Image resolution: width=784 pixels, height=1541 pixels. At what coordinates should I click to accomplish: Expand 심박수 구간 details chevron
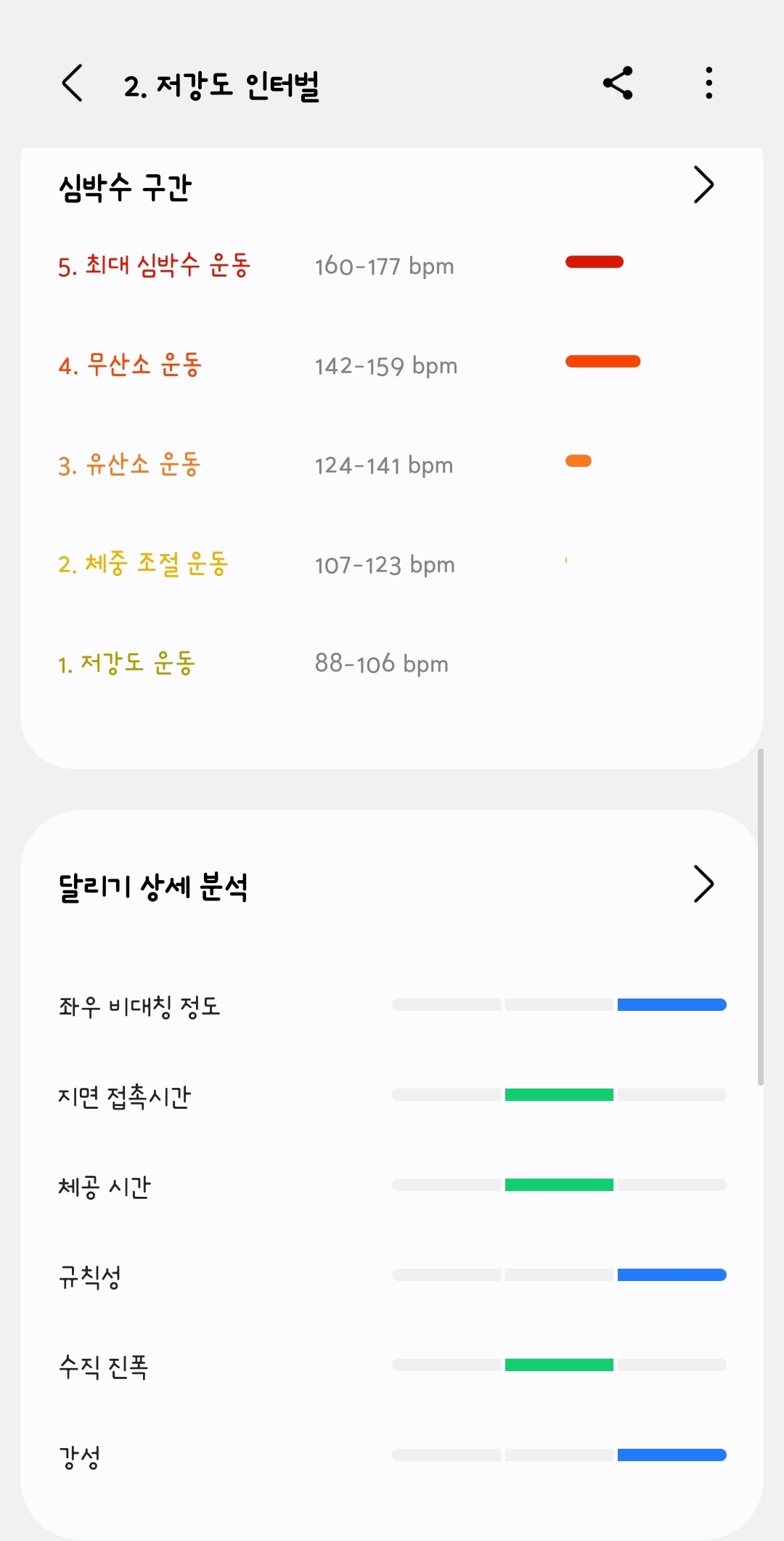point(703,184)
